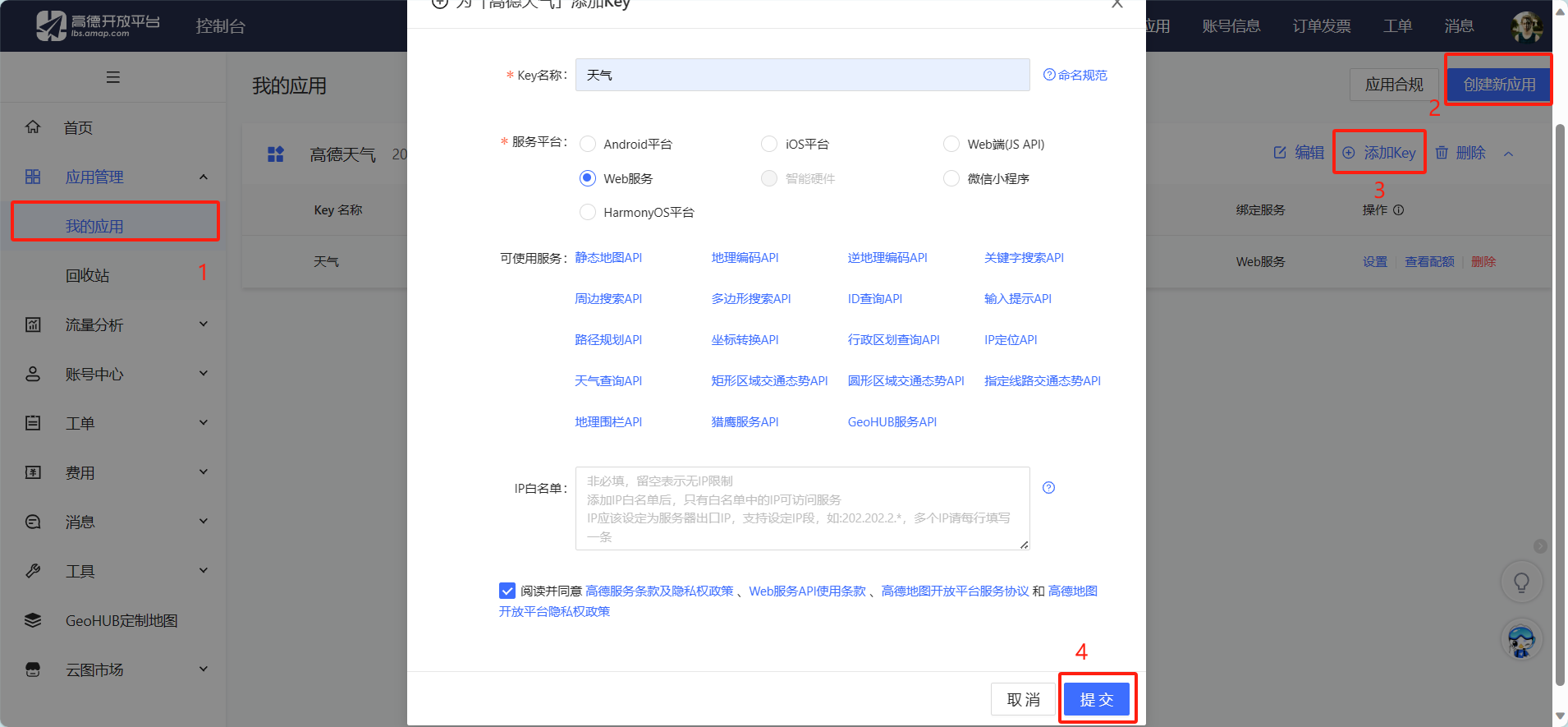1568x727 pixels.
Task: Expand the 账号中心 menu chevron
Action: 204,374
